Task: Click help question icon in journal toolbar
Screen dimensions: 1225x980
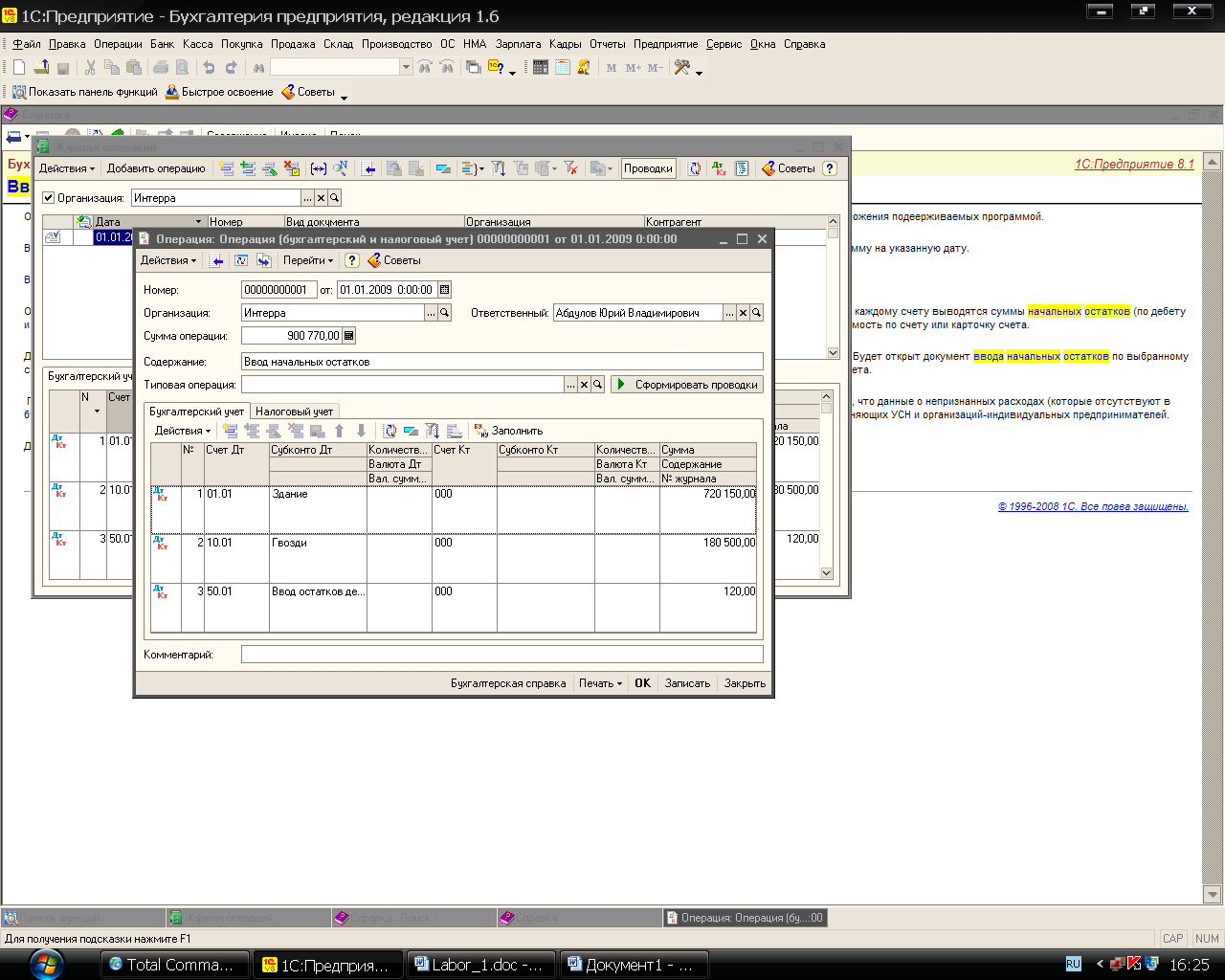Action: coord(830,168)
